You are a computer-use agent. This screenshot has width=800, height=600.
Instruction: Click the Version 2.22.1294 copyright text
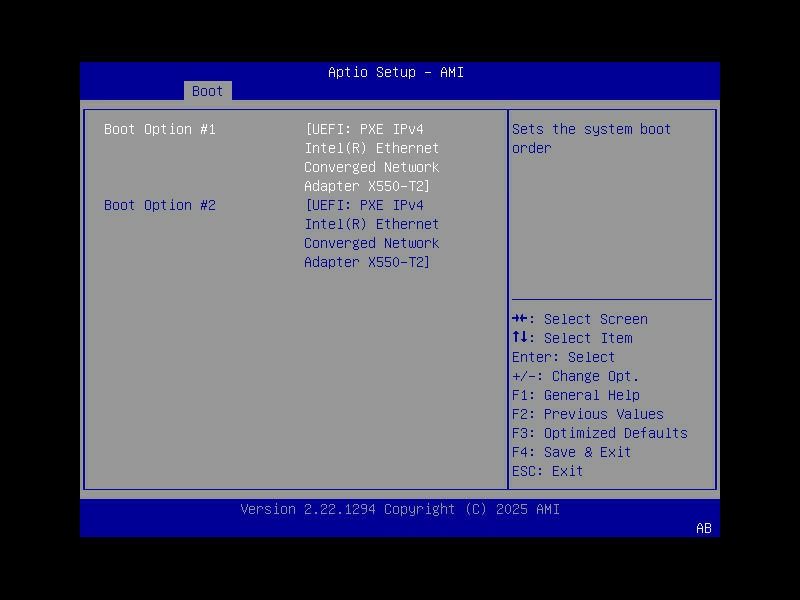point(400,509)
